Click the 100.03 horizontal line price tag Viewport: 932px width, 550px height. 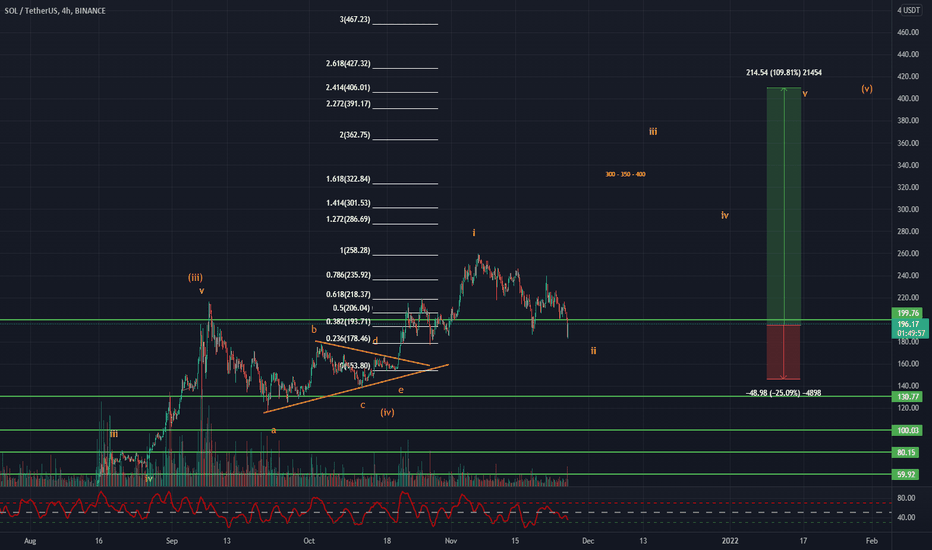pos(908,430)
